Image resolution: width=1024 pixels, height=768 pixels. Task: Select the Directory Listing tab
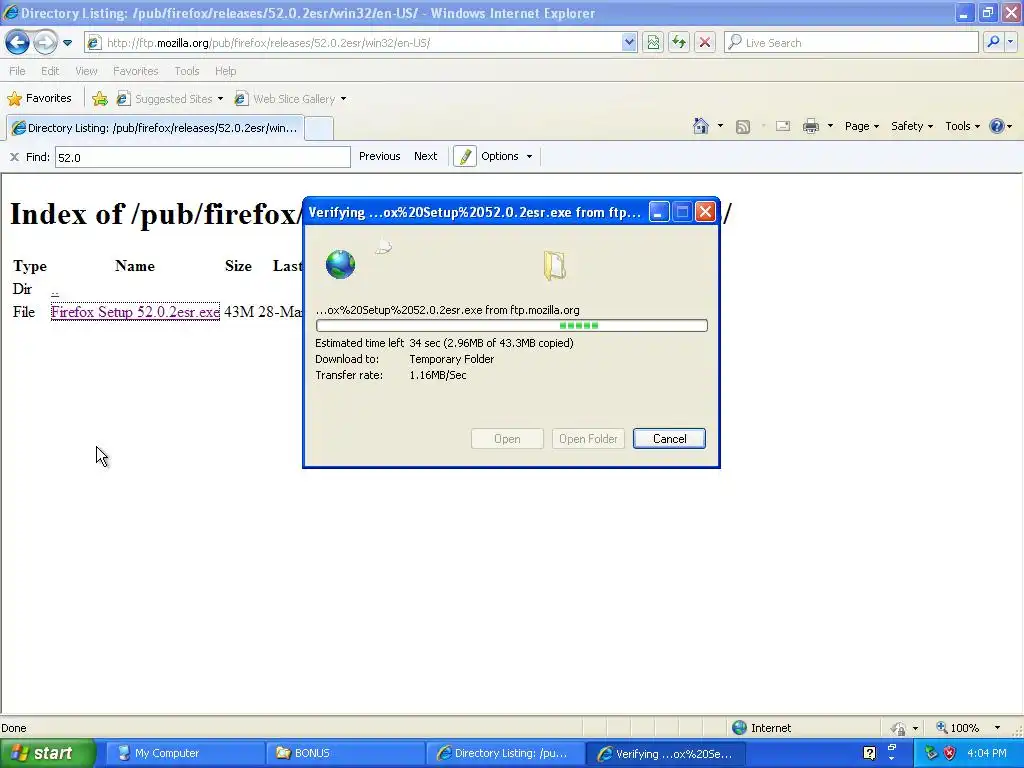click(155, 128)
